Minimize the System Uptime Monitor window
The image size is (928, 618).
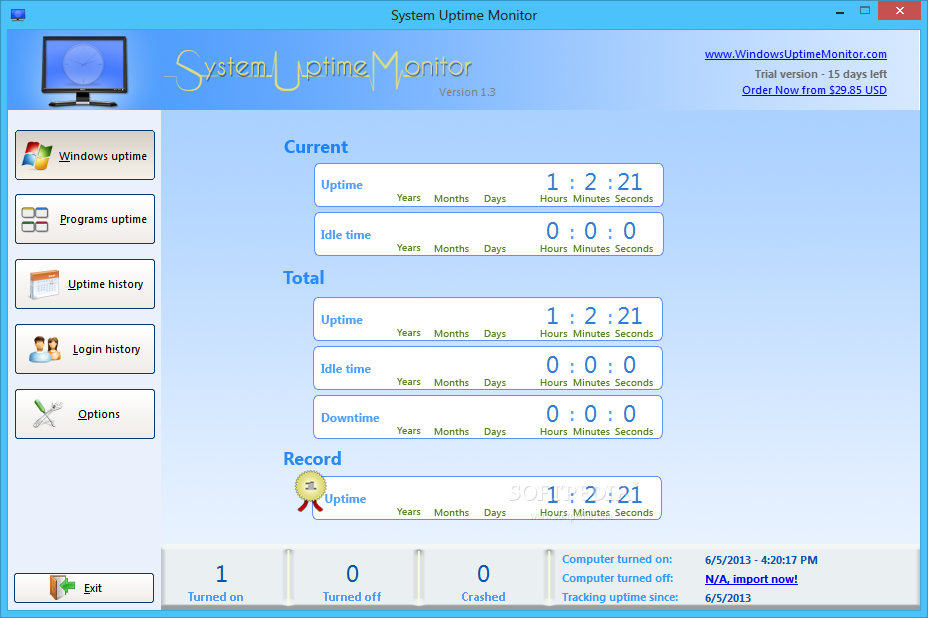pyautogui.click(x=840, y=12)
